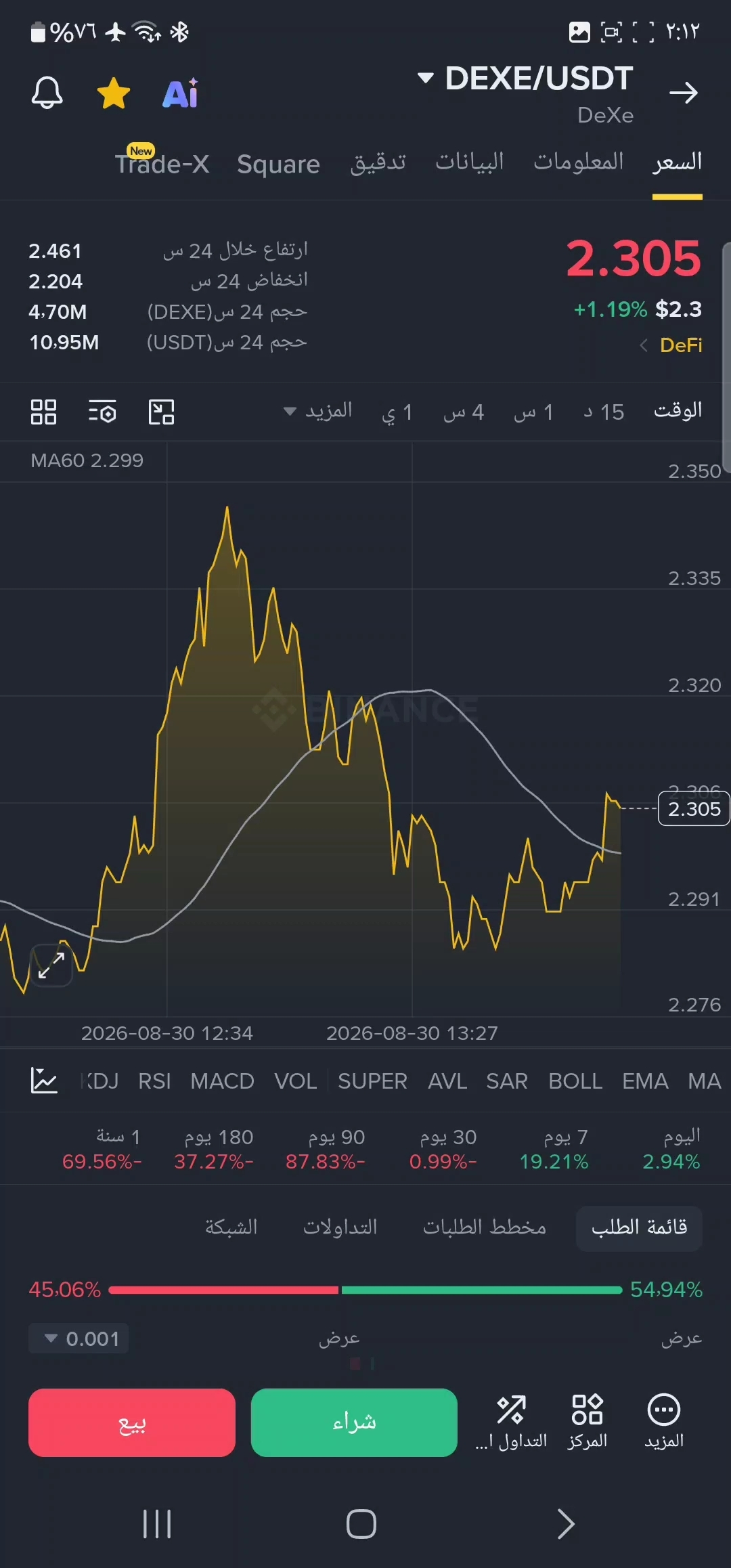
Task: Toggle the MACD indicator
Action: (x=222, y=1081)
